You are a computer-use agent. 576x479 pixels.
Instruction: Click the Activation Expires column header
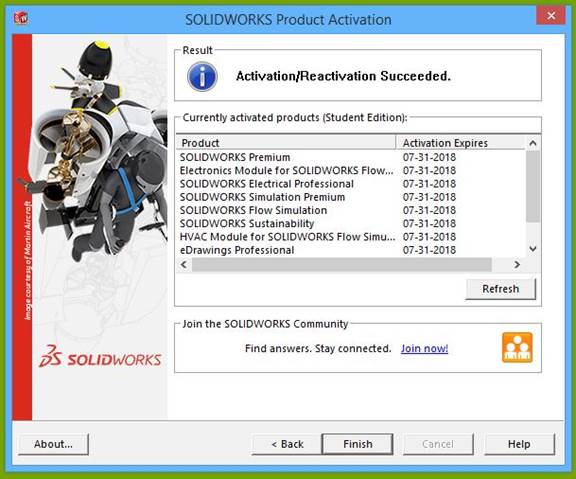click(461, 143)
